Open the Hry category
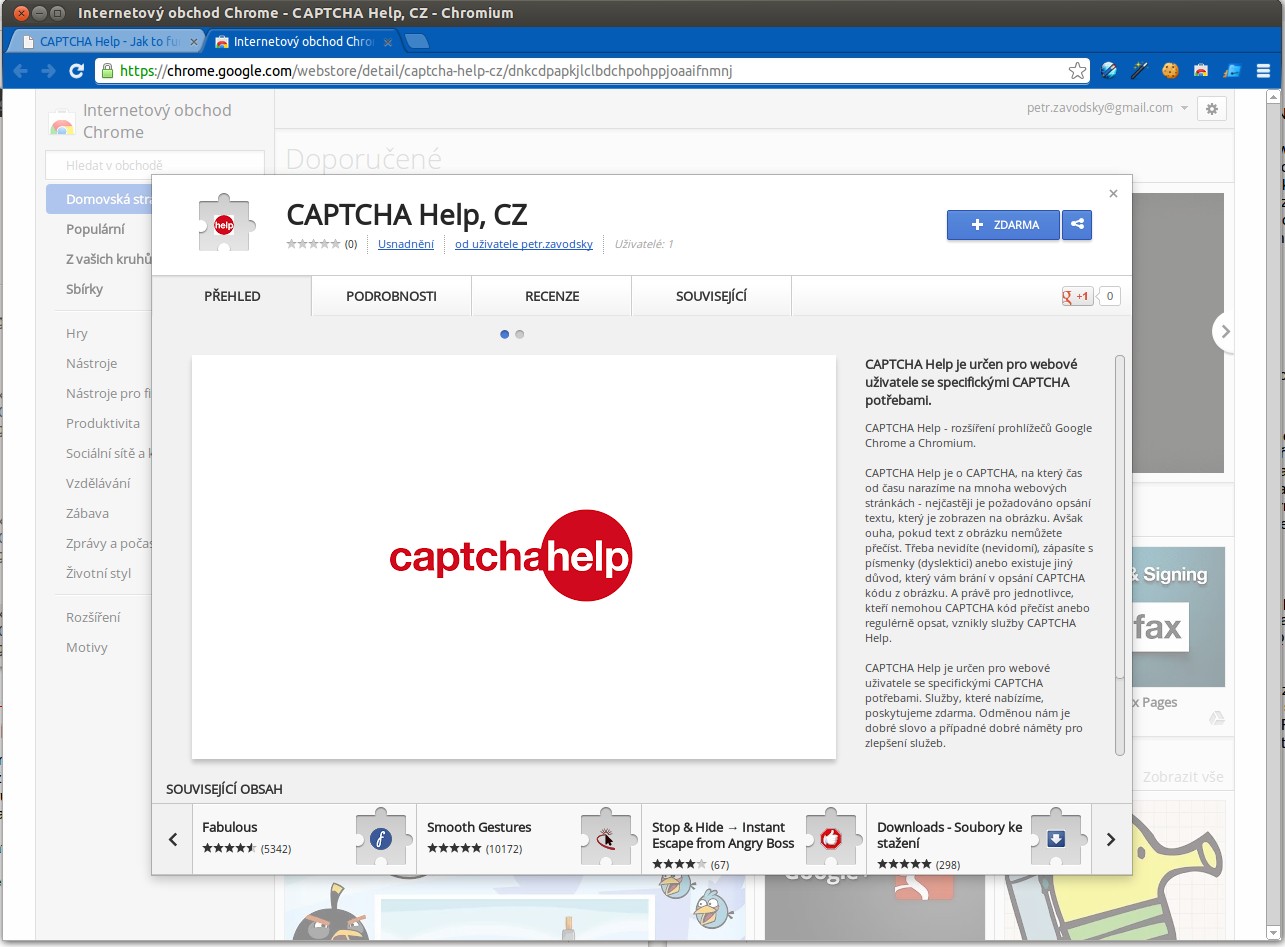1285x947 pixels. tap(77, 333)
